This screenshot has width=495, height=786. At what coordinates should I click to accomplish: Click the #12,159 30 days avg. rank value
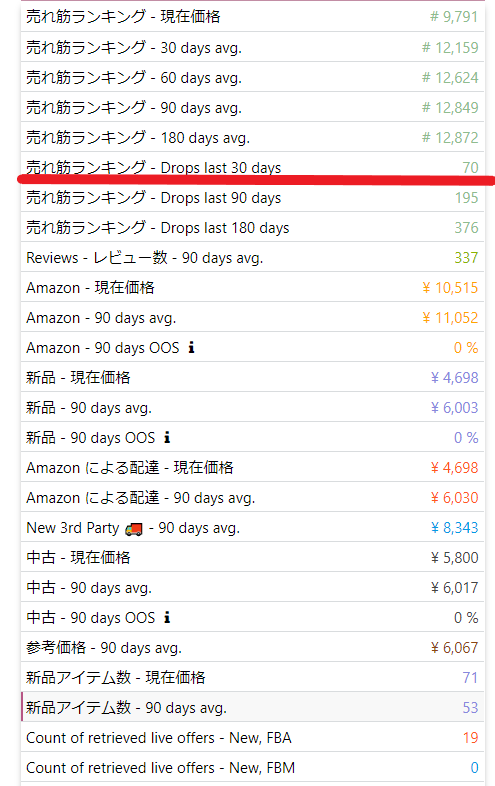point(450,48)
